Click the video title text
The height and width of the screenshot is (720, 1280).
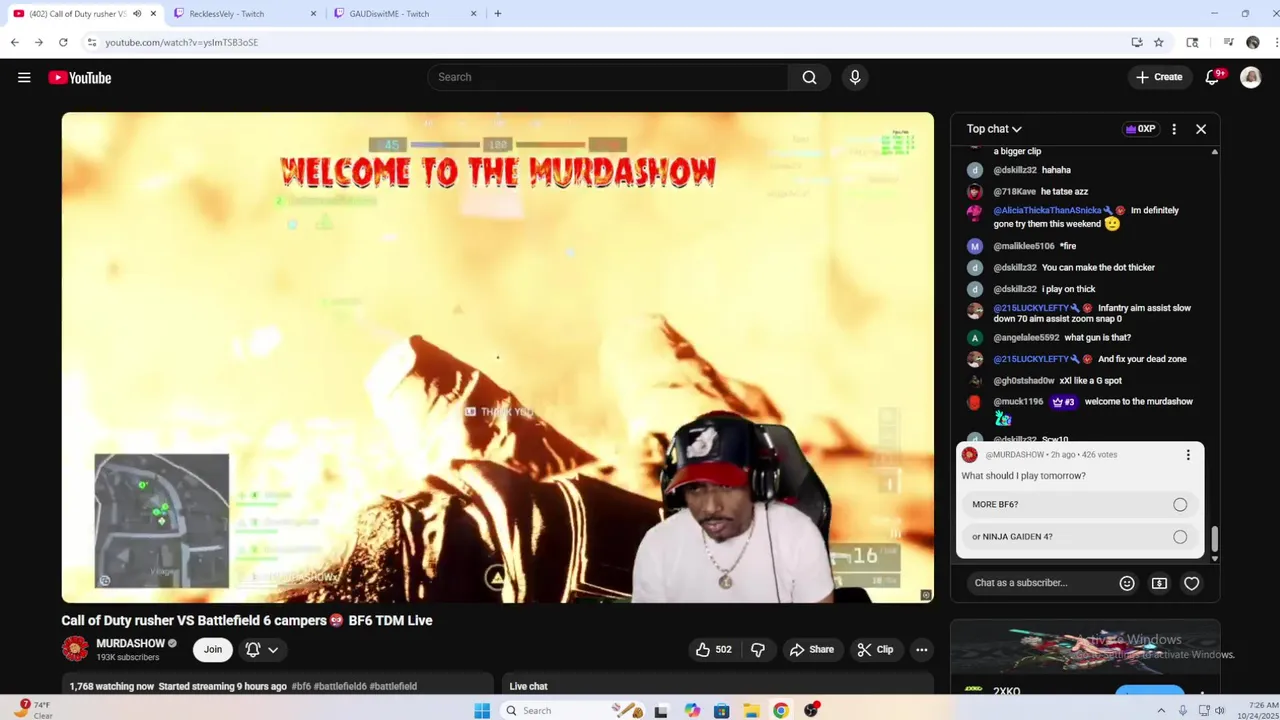pos(247,620)
